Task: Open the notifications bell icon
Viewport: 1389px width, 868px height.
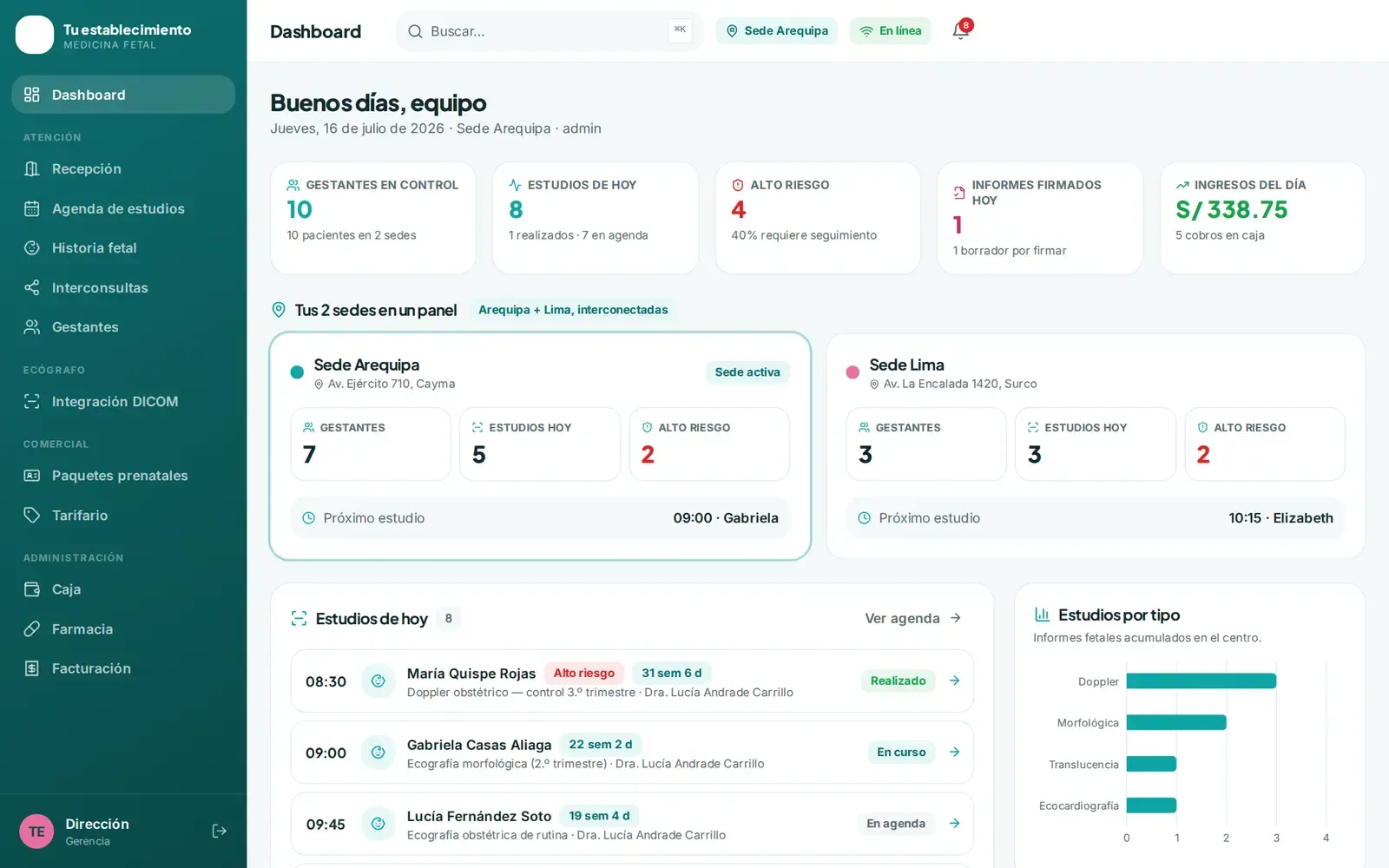Action: click(960, 30)
